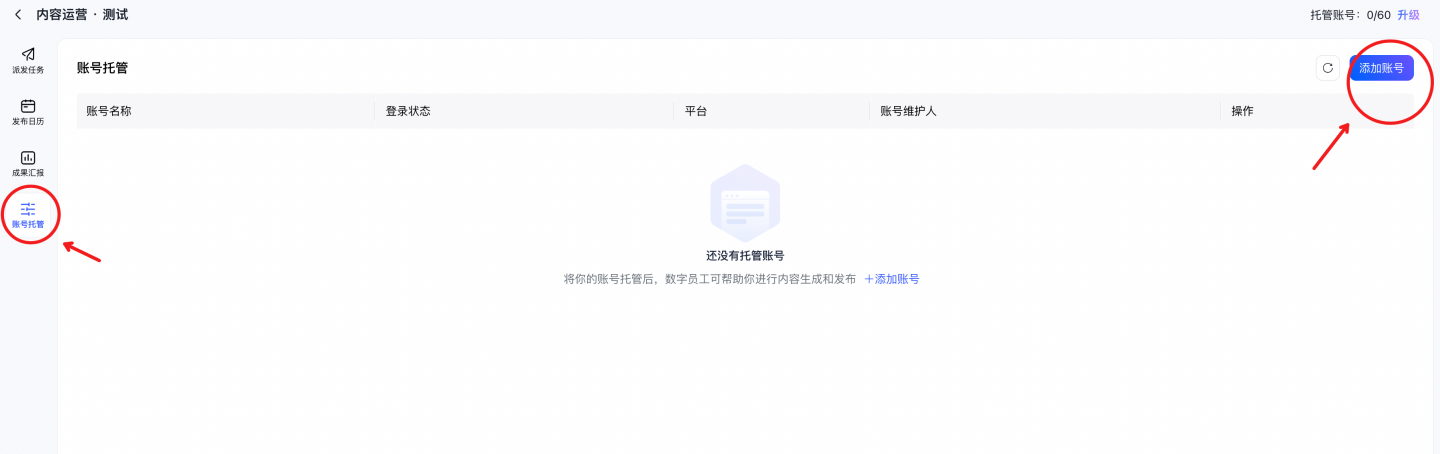Click the 将你的账号托管后 description text
1440x454 pixels.
(709, 279)
